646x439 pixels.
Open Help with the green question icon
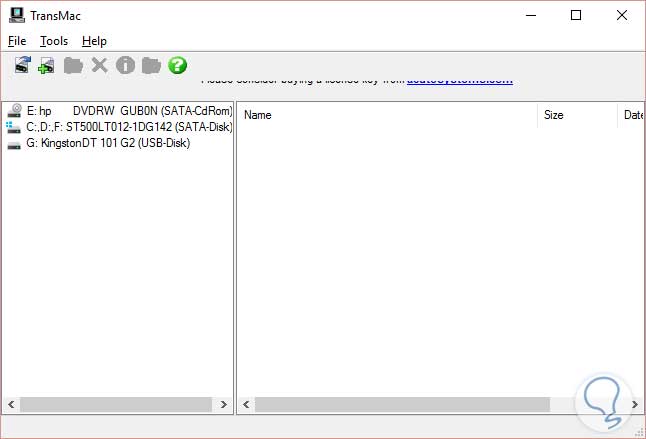click(x=178, y=65)
